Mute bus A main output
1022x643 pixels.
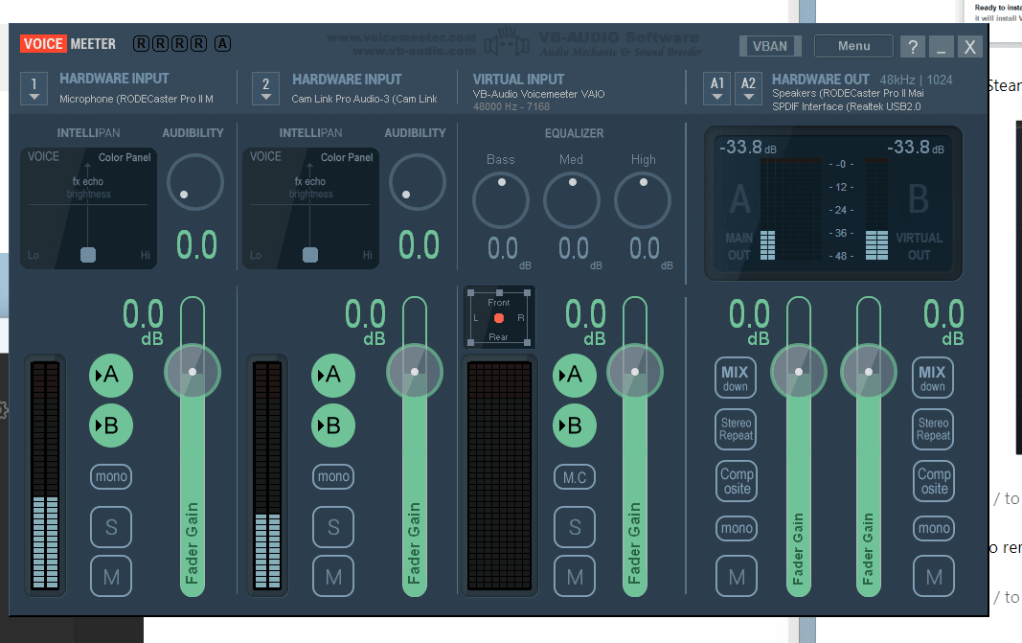coord(737,577)
